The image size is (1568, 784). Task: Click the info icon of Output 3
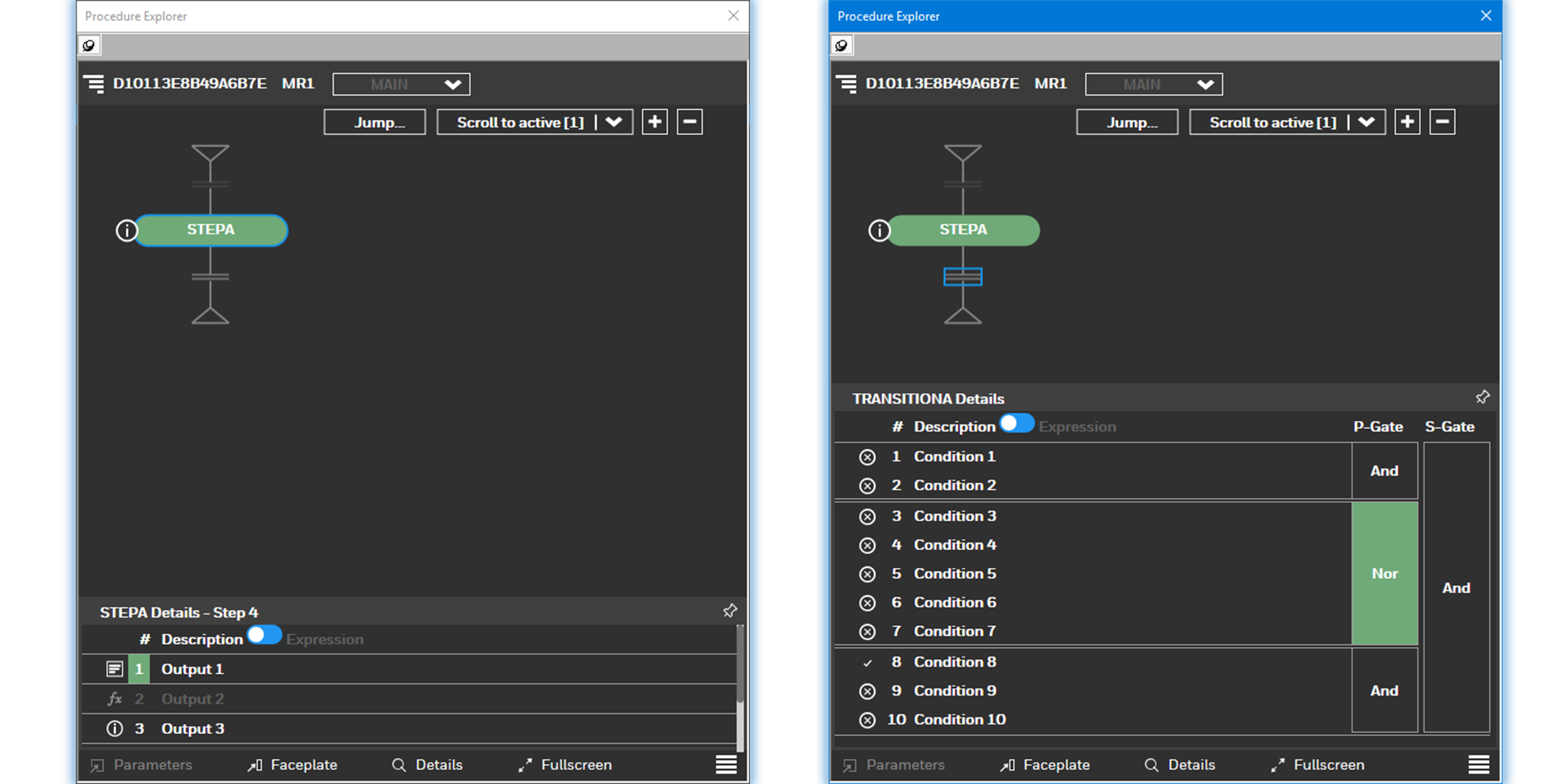pyautogui.click(x=114, y=729)
